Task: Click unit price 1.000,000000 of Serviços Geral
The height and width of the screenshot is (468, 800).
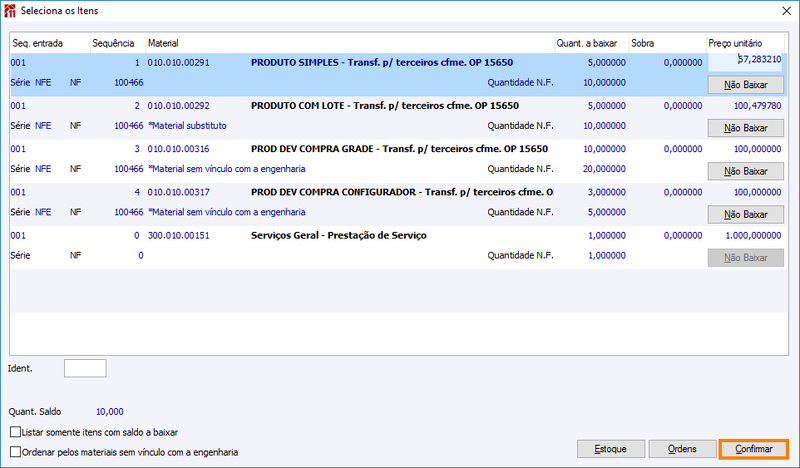Action: [753, 235]
